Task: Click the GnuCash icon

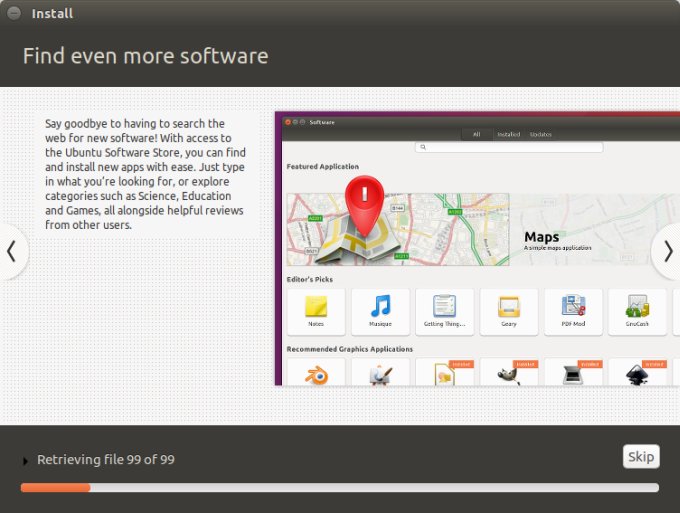Action: [x=637, y=307]
